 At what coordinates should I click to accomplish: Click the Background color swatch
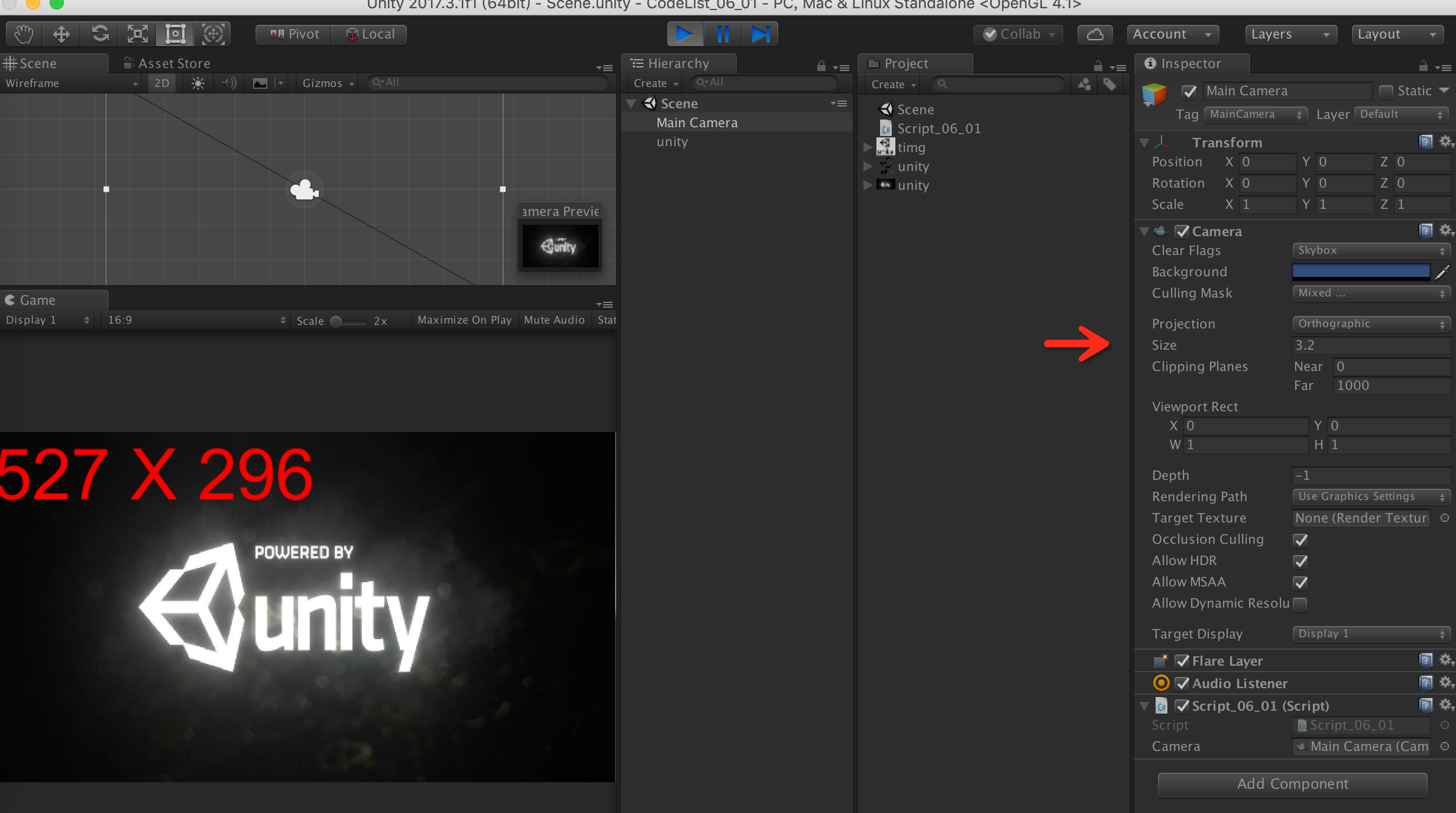1361,272
